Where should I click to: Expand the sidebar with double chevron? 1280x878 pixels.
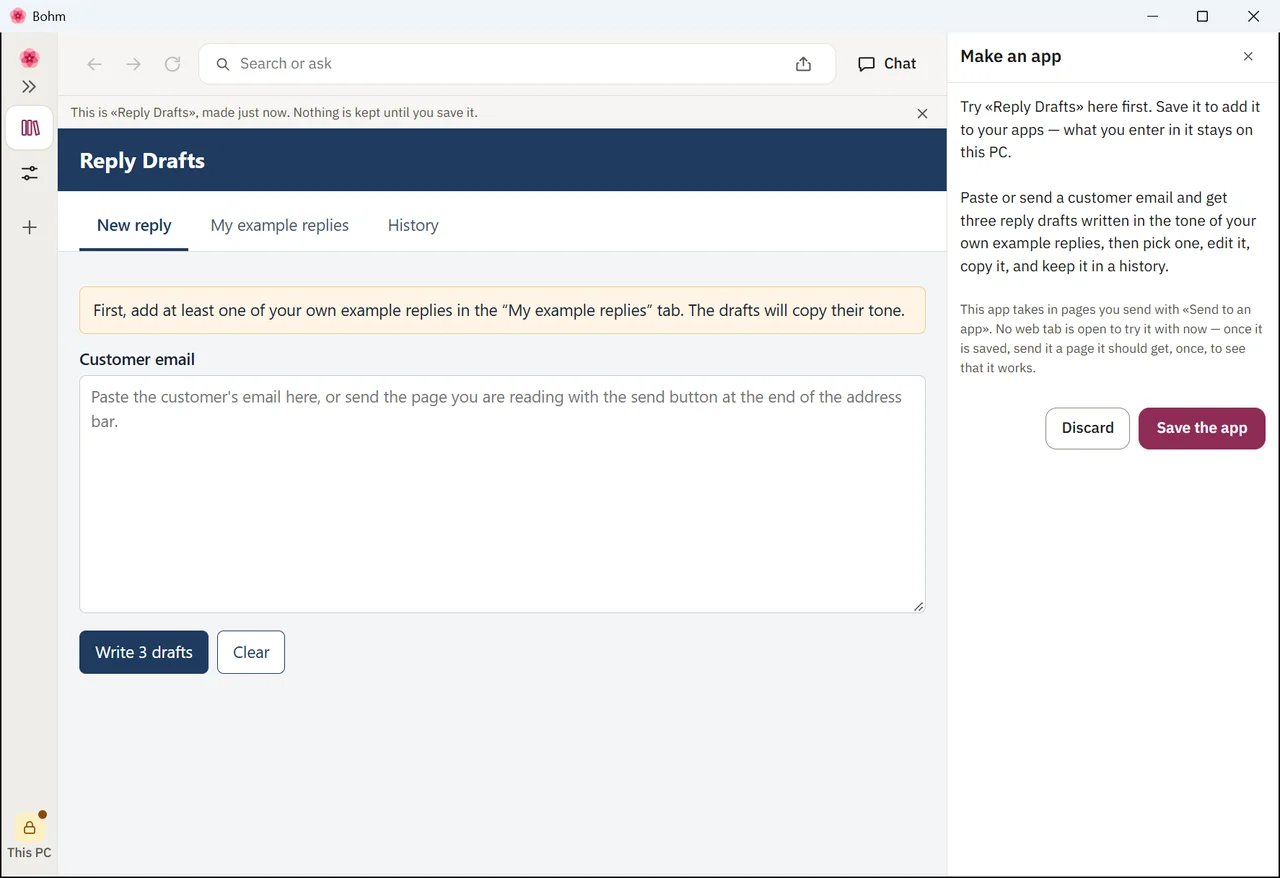point(29,87)
